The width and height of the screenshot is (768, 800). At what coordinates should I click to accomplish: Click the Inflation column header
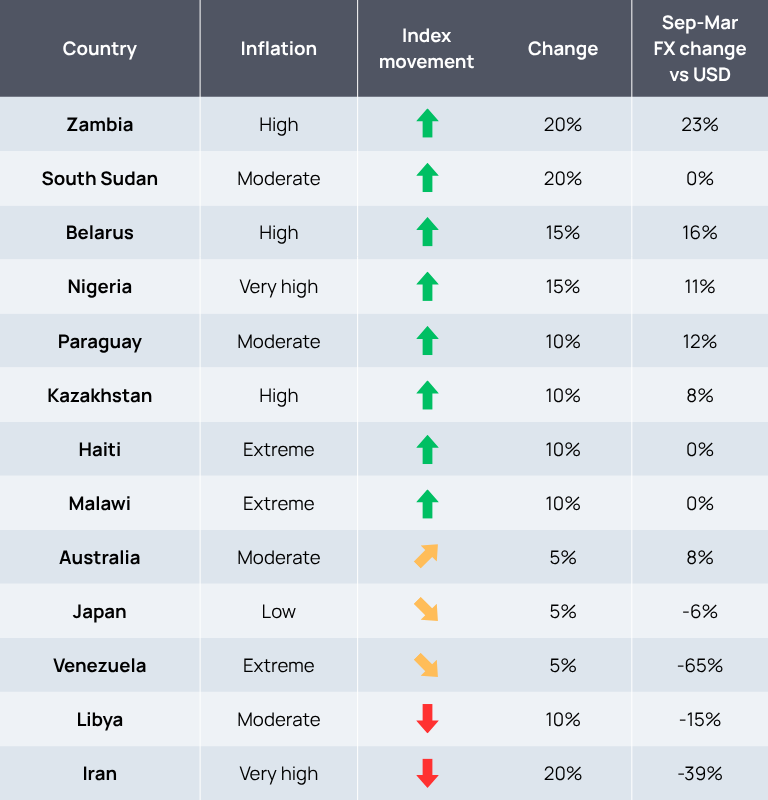[x=278, y=48]
